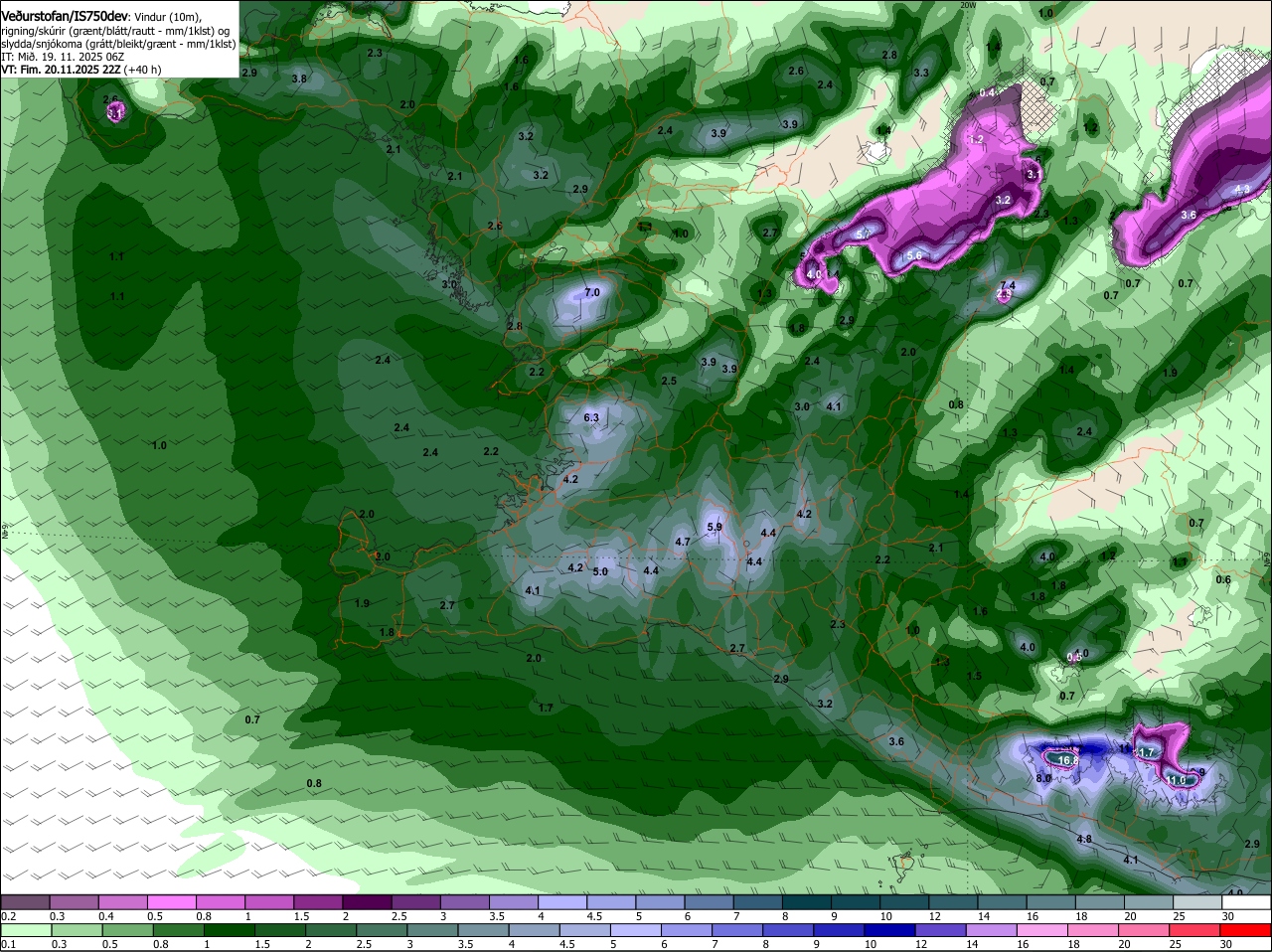Click the 16.8 precipitation maximum label

1068,761
